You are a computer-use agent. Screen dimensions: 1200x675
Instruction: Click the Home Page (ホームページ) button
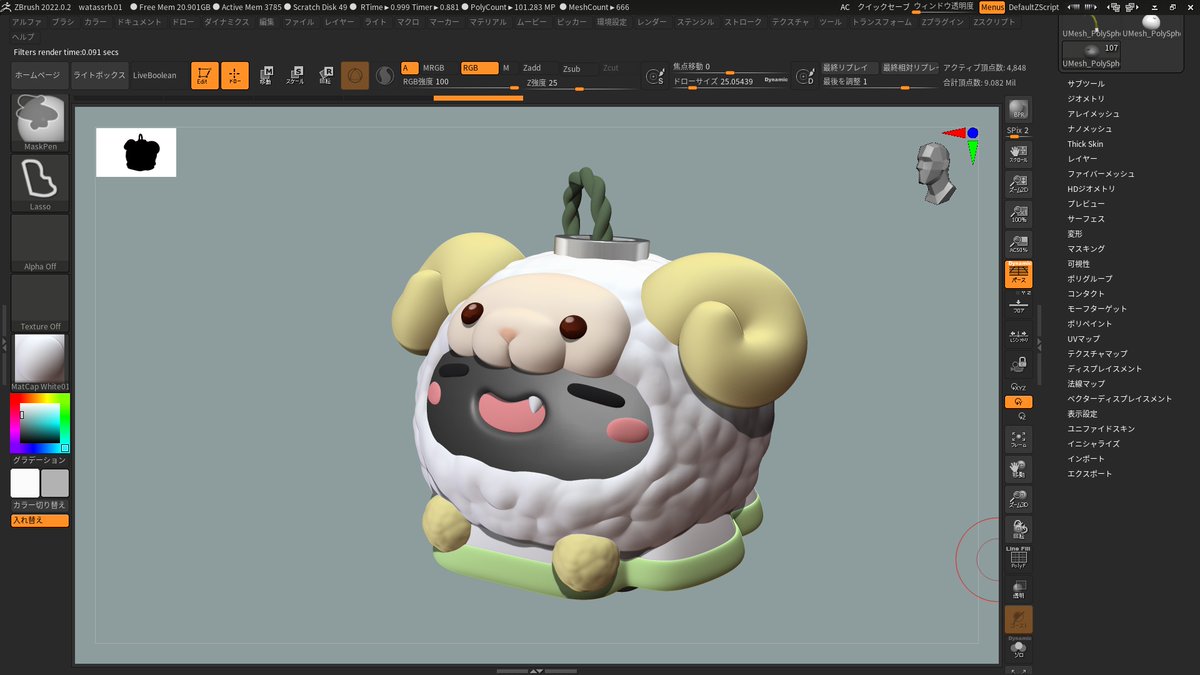(x=39, y=75)
